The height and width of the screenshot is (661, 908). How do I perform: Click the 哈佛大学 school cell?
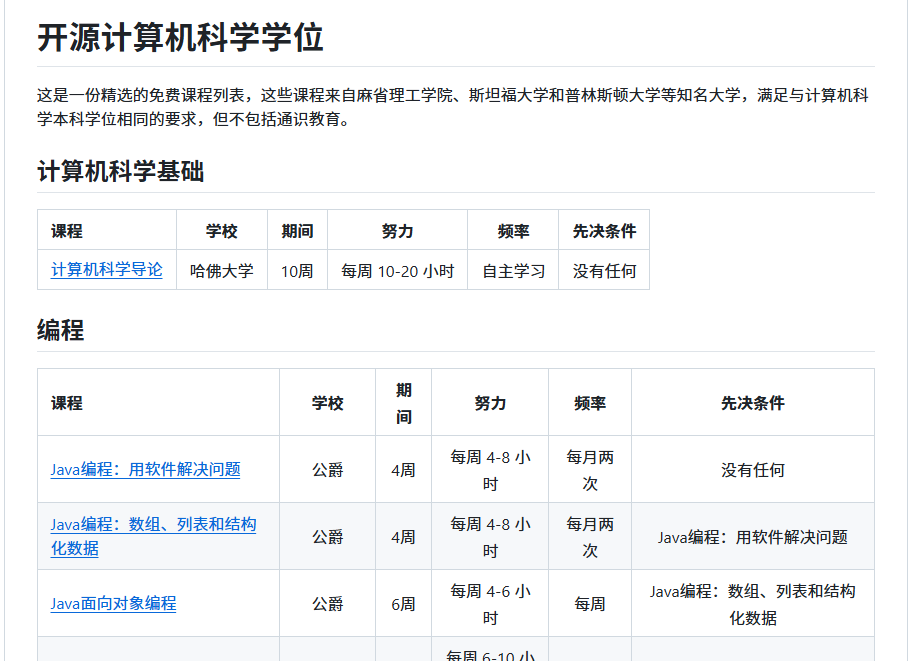[x=222, y=271]
